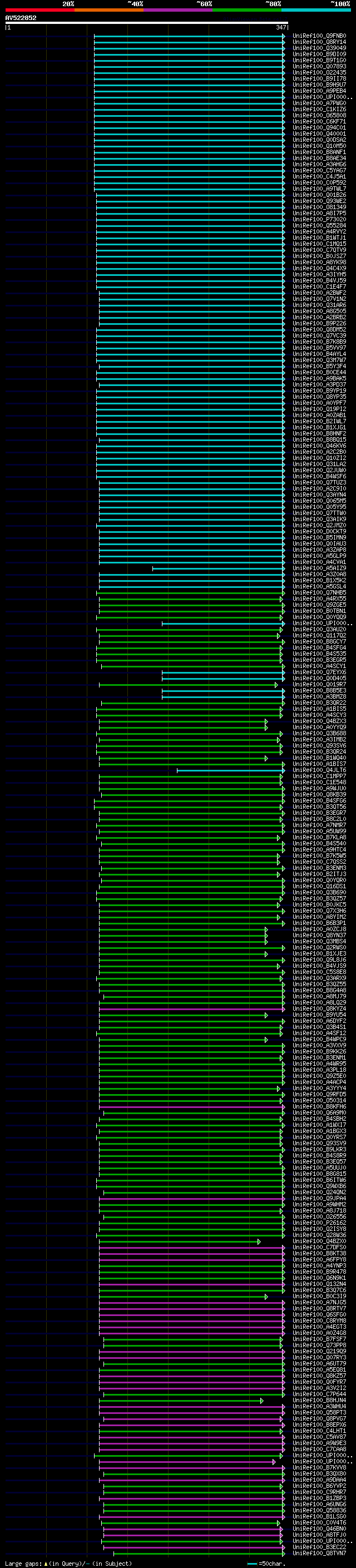The width and height of the screenshot is (356, 1568).
Task: Click hit label UniRef100_B8B5E3
Action: [319, 690]
